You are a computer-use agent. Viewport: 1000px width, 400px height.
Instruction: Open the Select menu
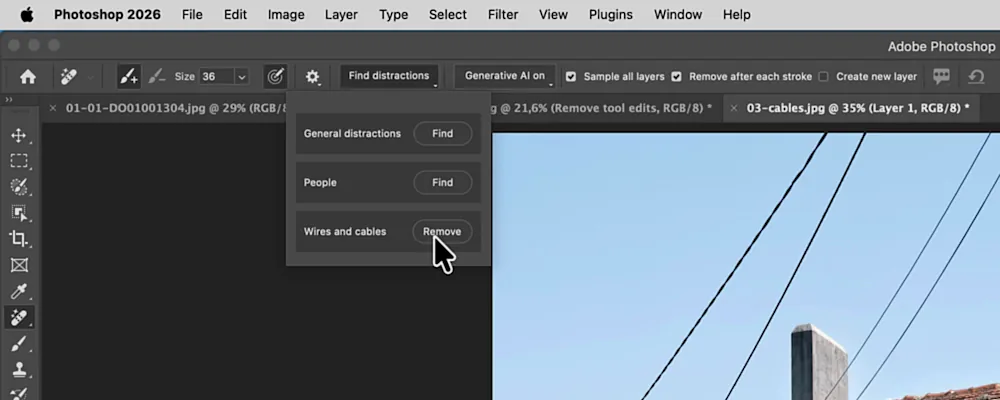448,15
